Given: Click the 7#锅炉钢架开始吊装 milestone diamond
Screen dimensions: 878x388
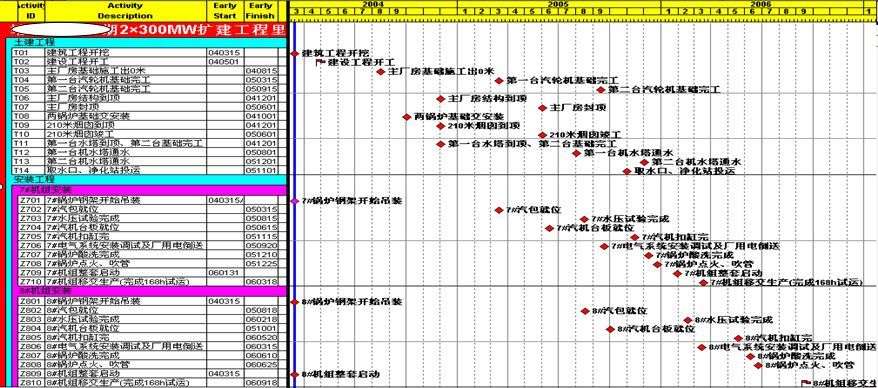Looking at the screenshot, I should click(295, 200).
